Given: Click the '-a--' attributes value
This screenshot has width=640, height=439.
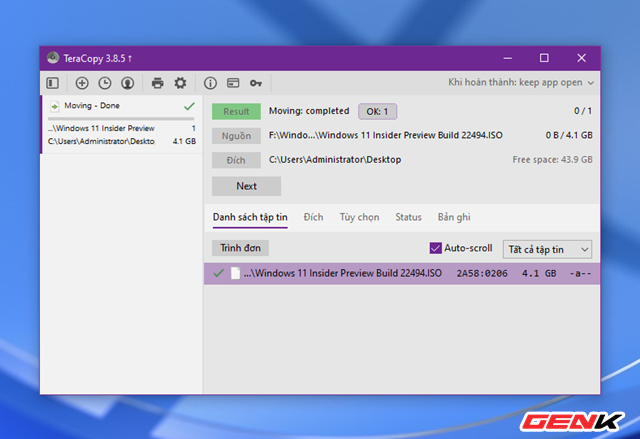Looking at the screenshot, I should point(580,273).
